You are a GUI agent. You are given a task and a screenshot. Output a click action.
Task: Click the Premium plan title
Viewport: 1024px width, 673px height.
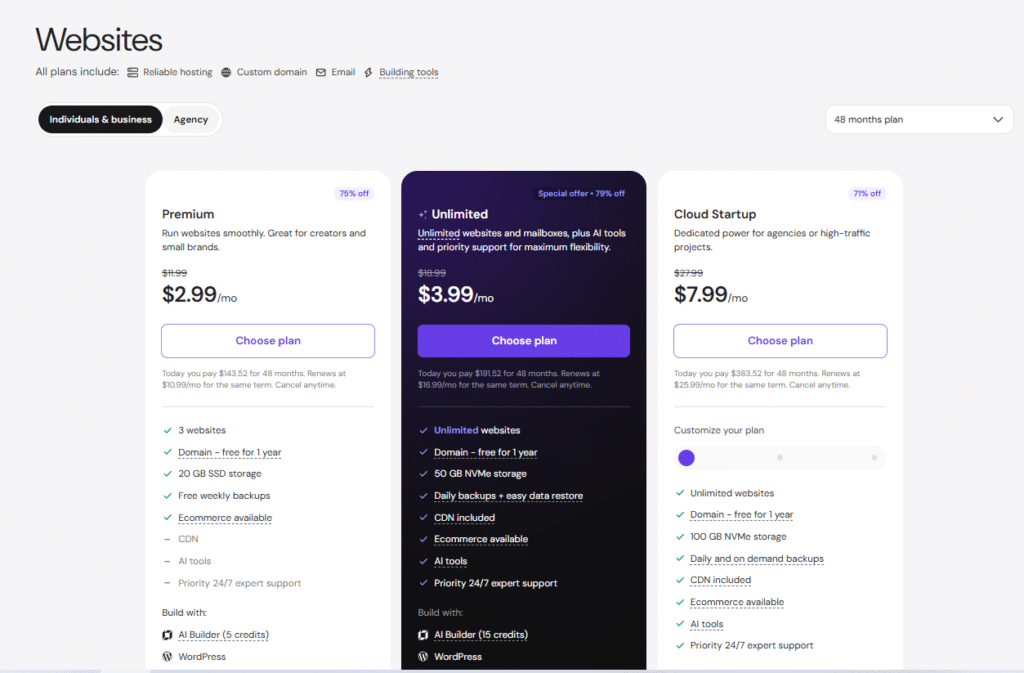(x=188, y=214)
